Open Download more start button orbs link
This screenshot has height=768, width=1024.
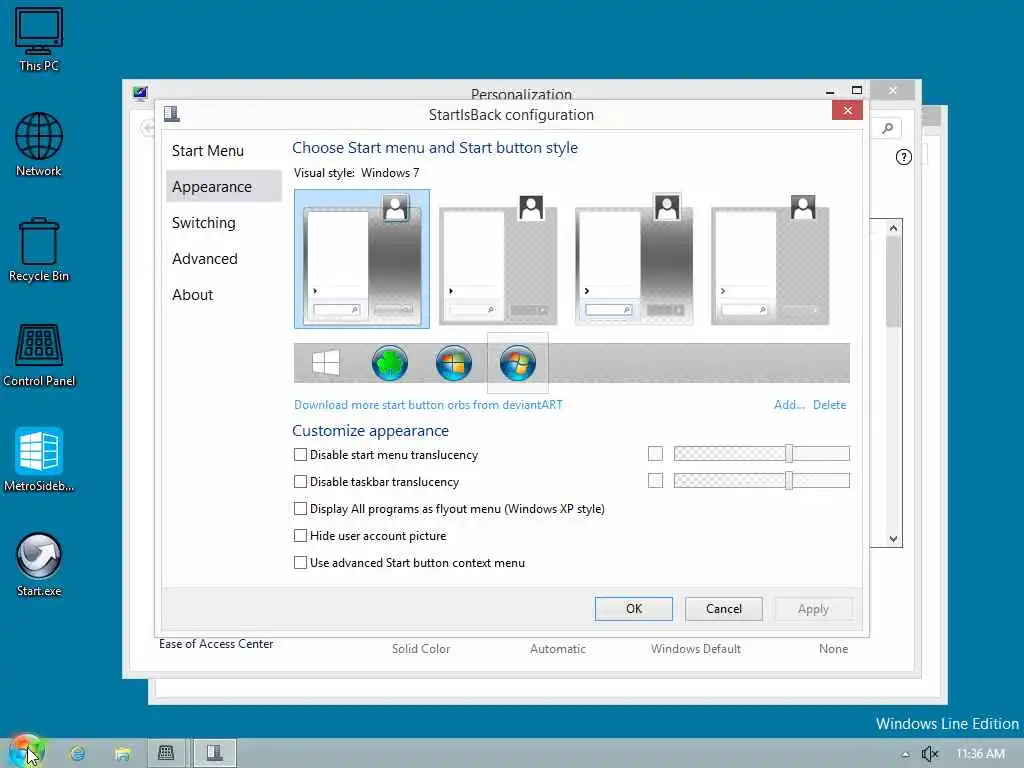[428, 405]
